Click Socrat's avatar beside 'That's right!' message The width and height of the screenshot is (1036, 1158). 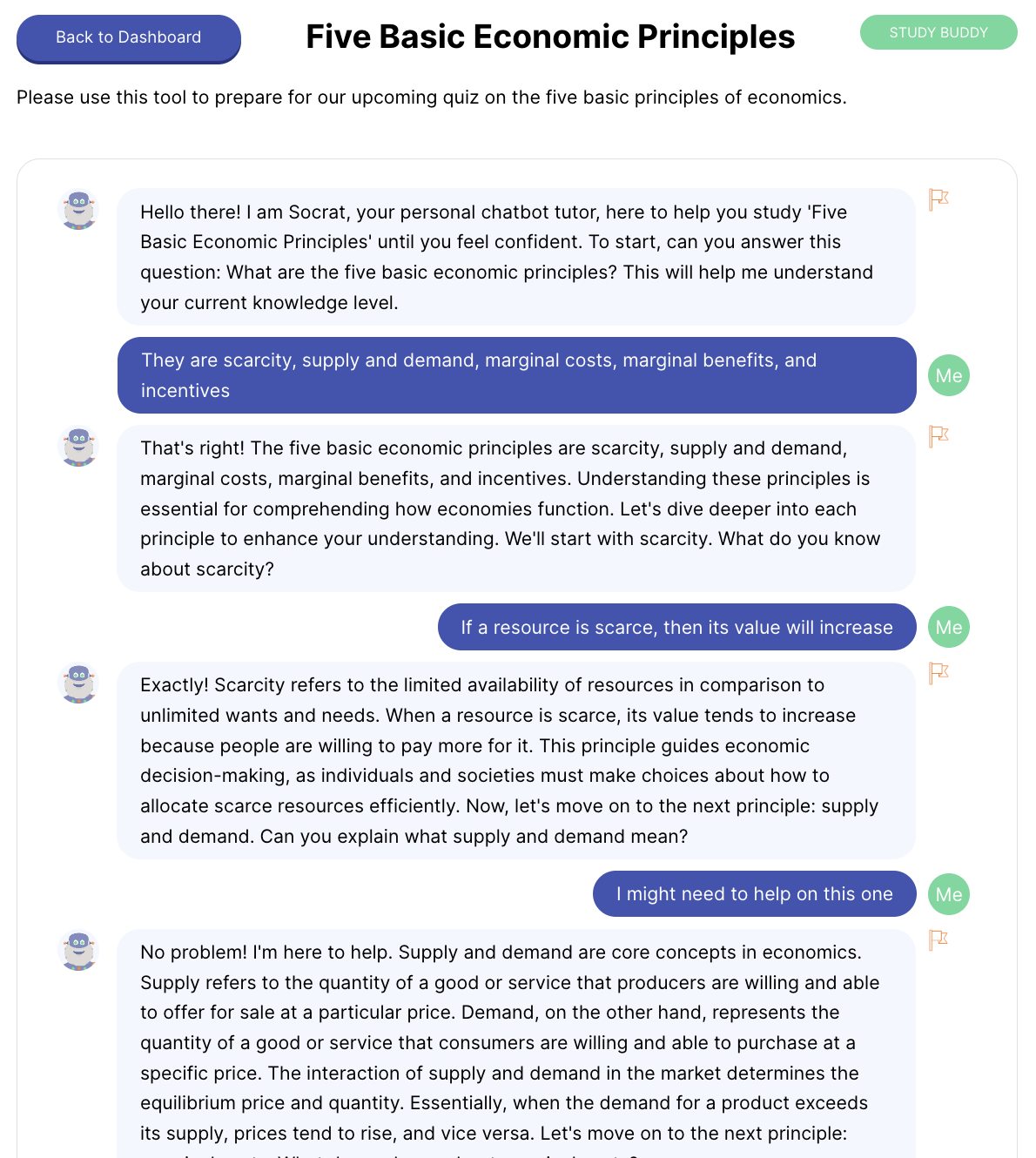pyautogui.click(x=78, y=447)
